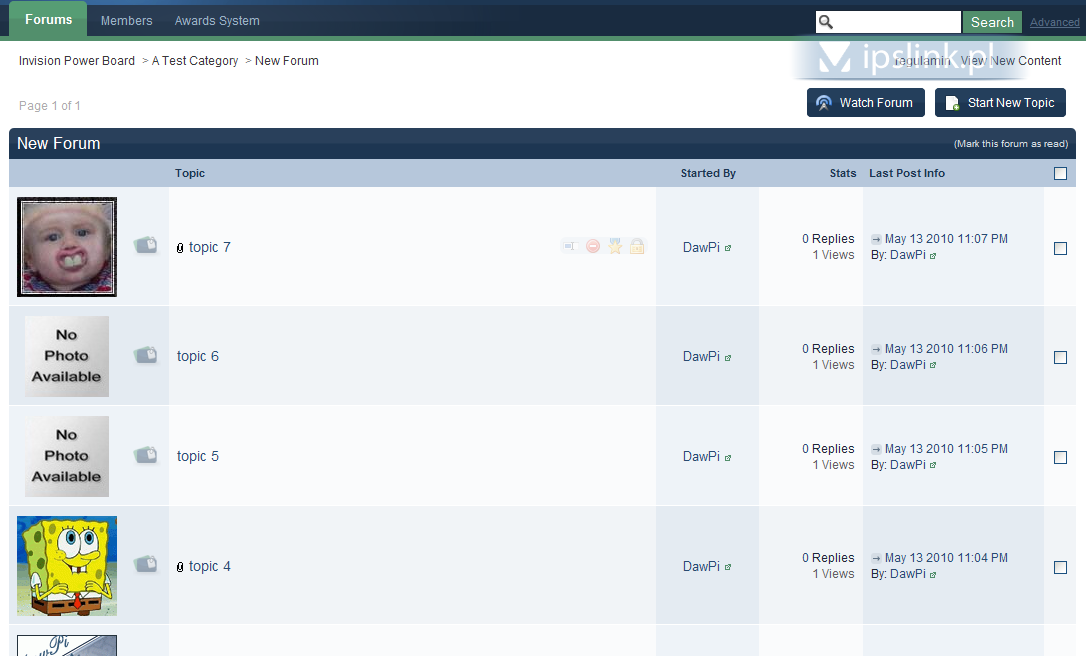1086x656 pixels.
Task: Go to A Test Category breadcrumb
Action: (x=195, y=61)
